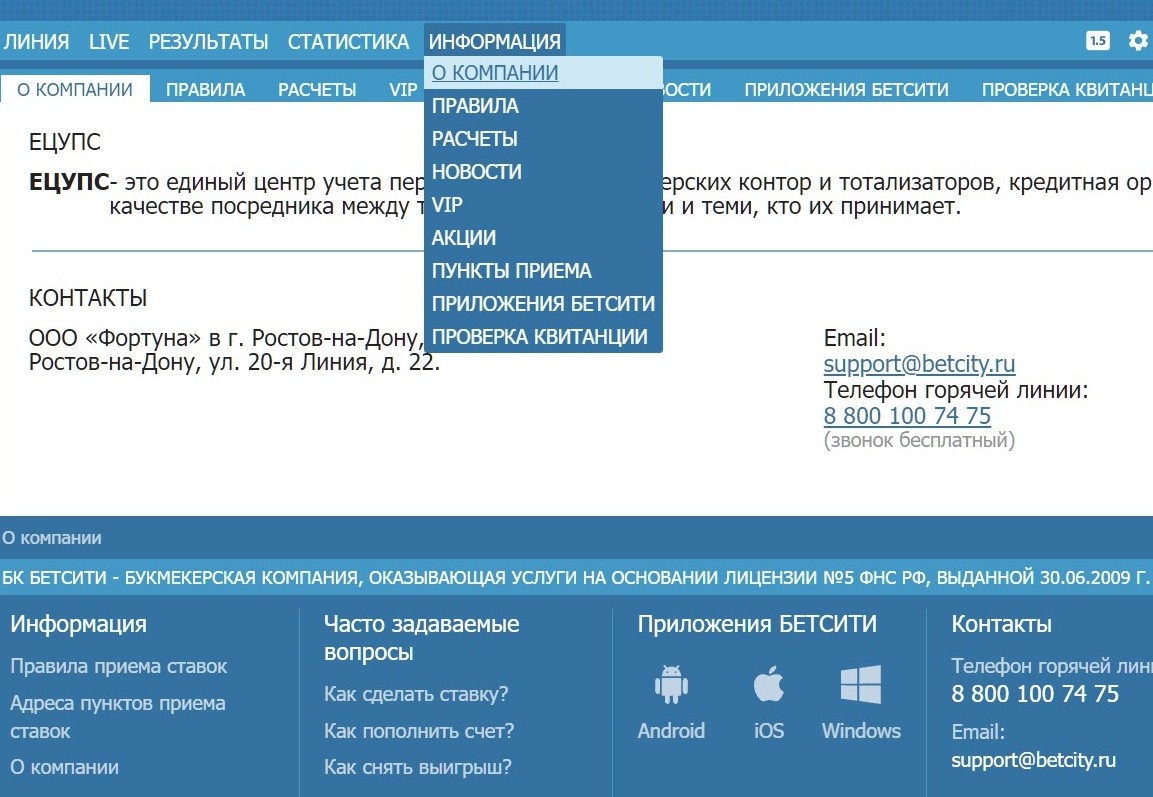Open СТАТИСТИКА in top navigation
The image size is (1153, 797).
coord(348,41)
